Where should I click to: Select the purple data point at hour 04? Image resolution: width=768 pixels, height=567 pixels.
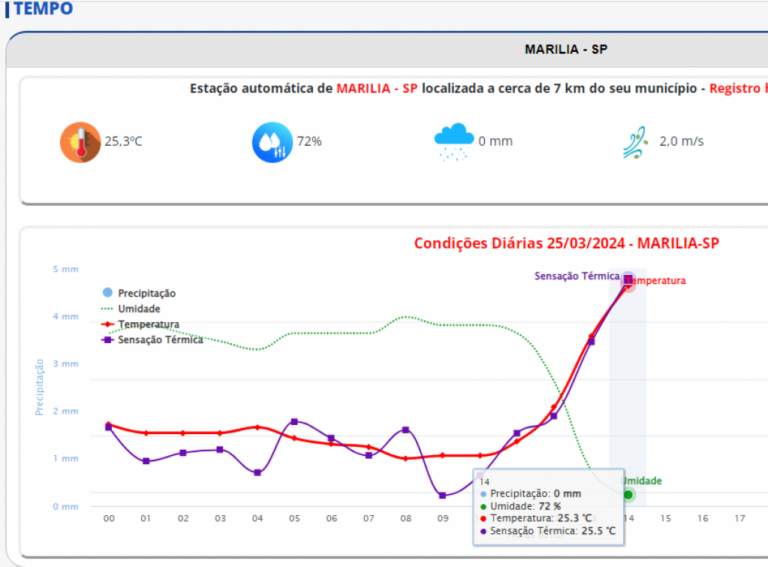click(257, 472)
